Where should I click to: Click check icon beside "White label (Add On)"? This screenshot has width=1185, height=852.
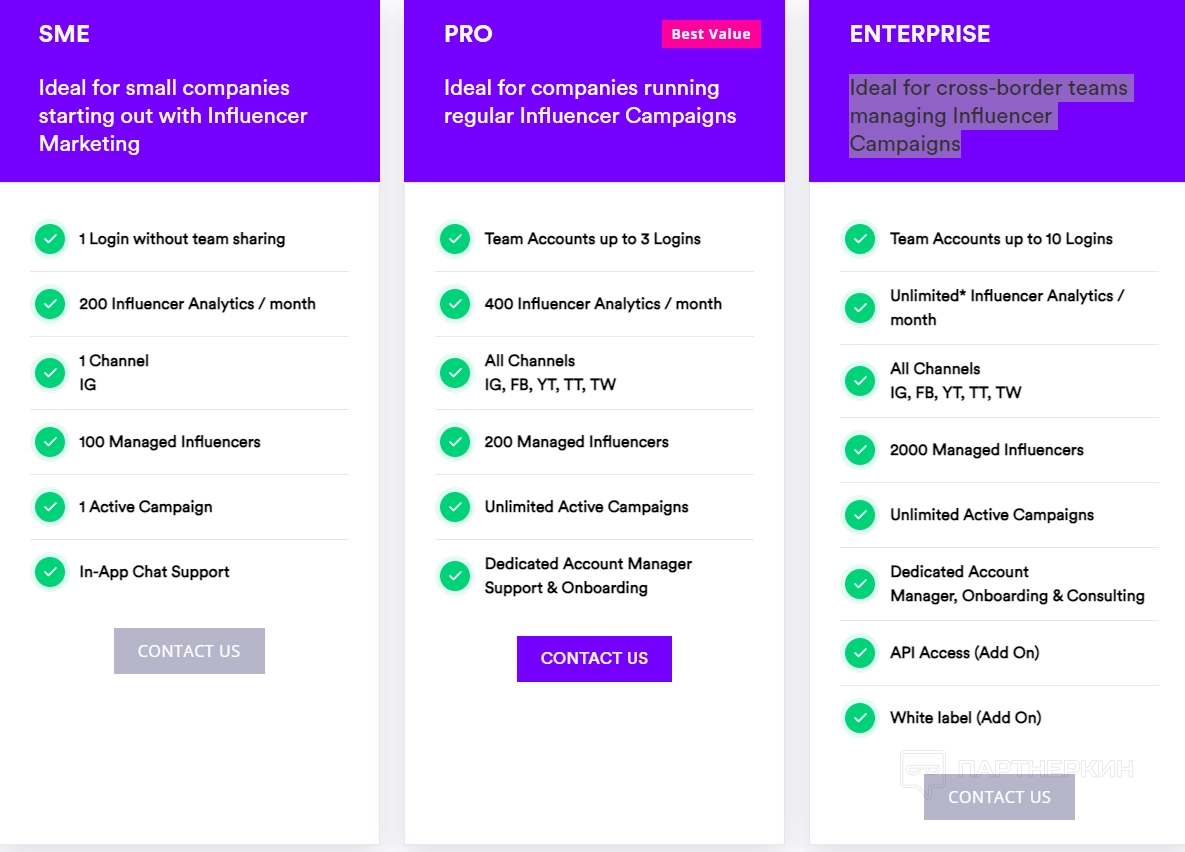click(x=860, y=718)
